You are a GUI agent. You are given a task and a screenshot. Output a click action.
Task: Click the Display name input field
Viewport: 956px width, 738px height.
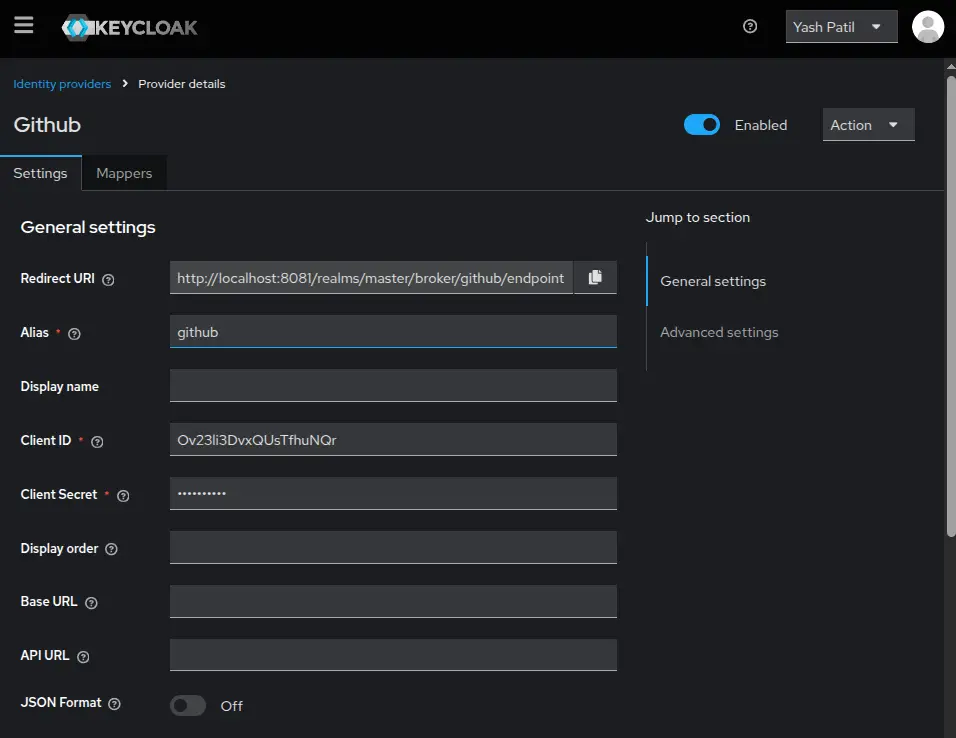tap(394, 386)
